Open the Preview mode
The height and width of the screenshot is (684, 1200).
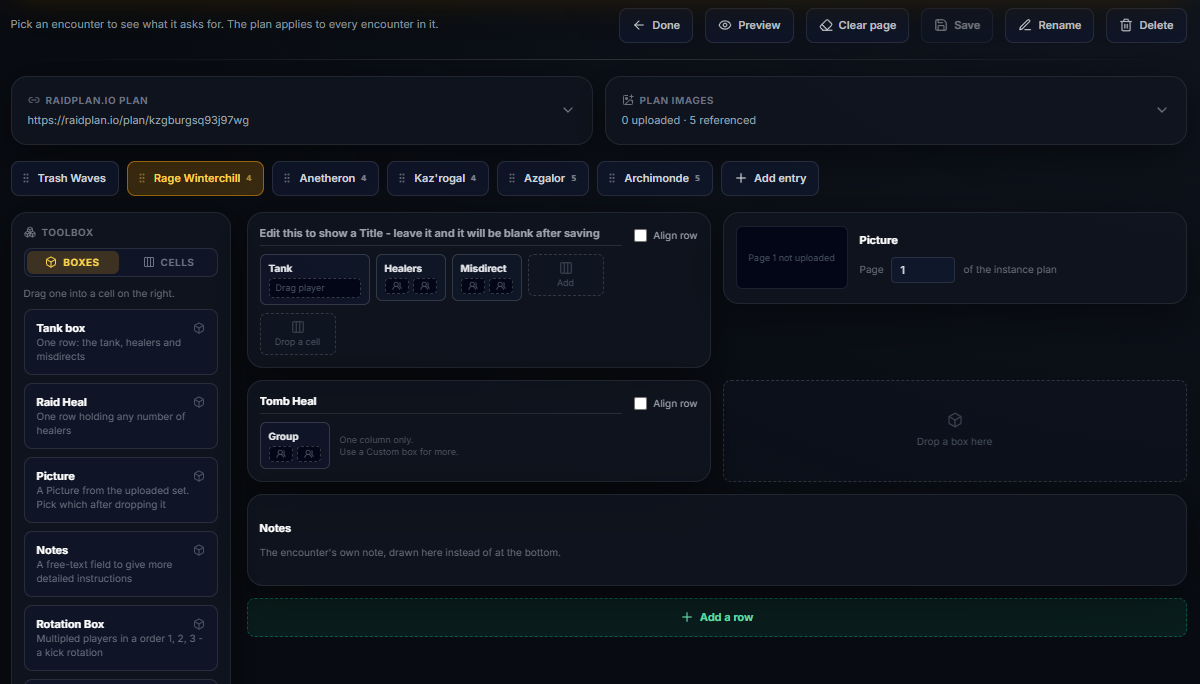pyautogui.click(x=749, y=25)
